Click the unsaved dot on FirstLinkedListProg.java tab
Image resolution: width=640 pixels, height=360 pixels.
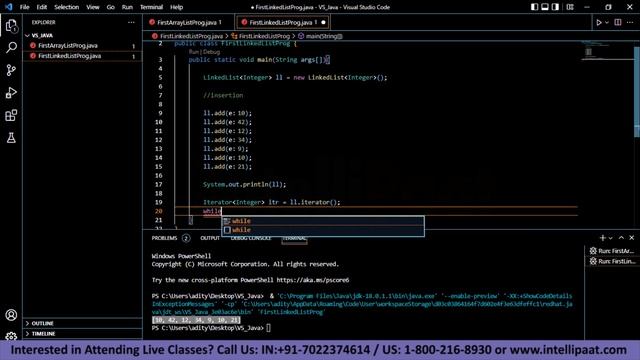323,22
